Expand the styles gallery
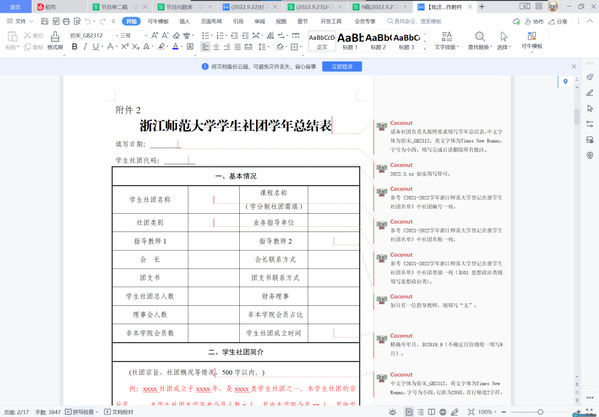The width and height of the screenshot is (599, 417). coord(424,48)
